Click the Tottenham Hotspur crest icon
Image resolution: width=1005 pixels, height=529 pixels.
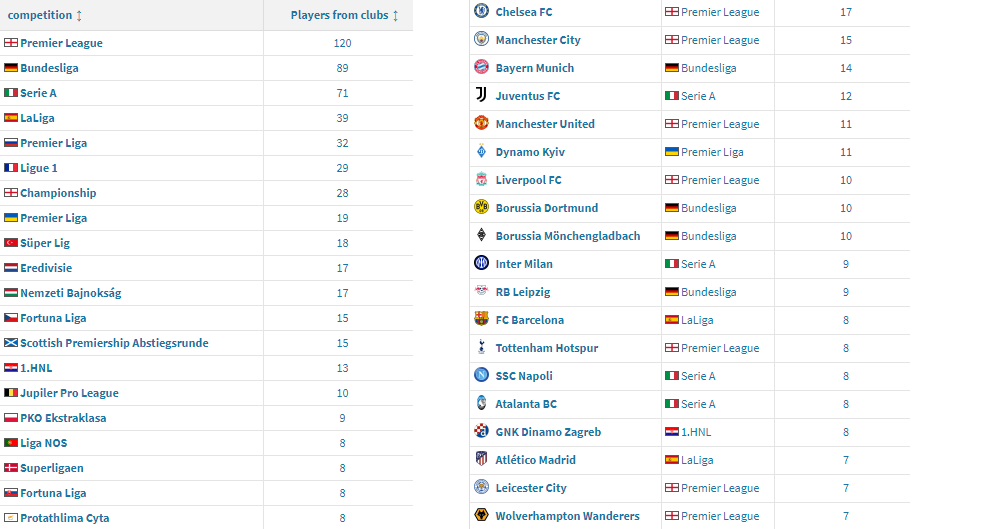(481, 347)
